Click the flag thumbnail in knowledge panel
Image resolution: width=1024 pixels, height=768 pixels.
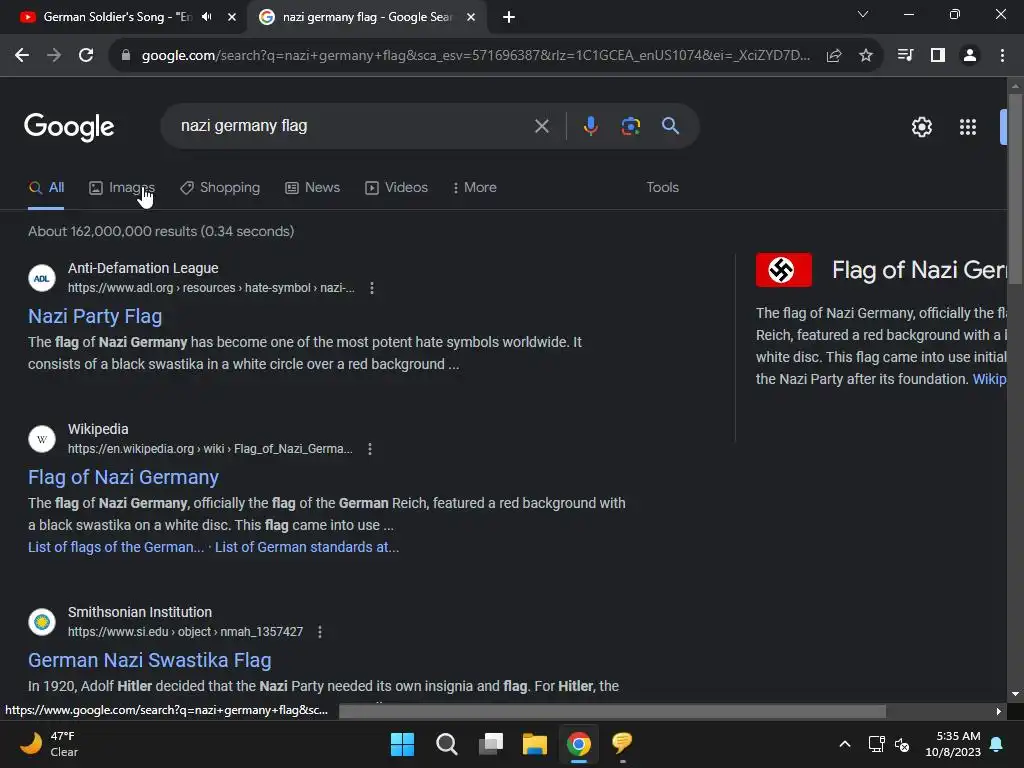click(784, 270)
